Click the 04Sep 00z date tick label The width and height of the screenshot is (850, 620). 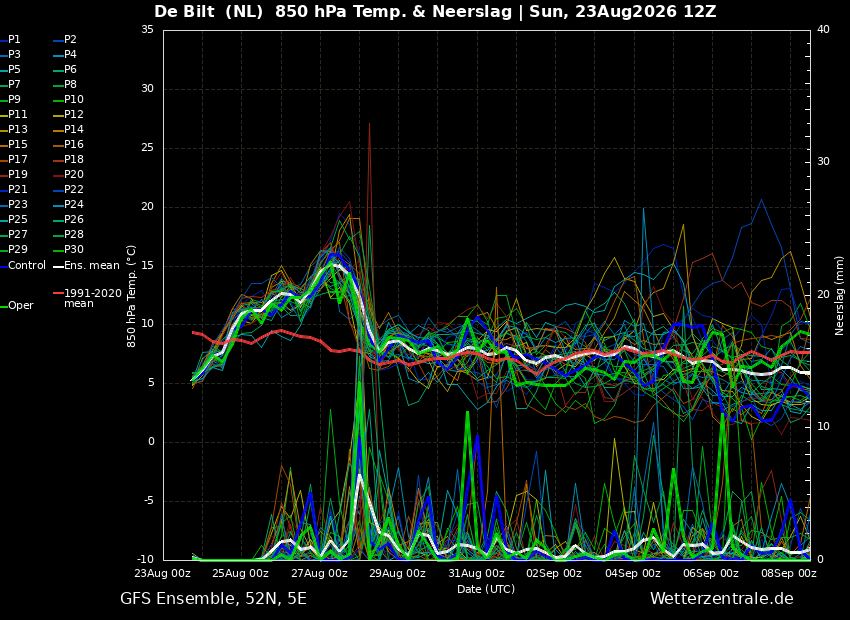[x=633, y=573]
